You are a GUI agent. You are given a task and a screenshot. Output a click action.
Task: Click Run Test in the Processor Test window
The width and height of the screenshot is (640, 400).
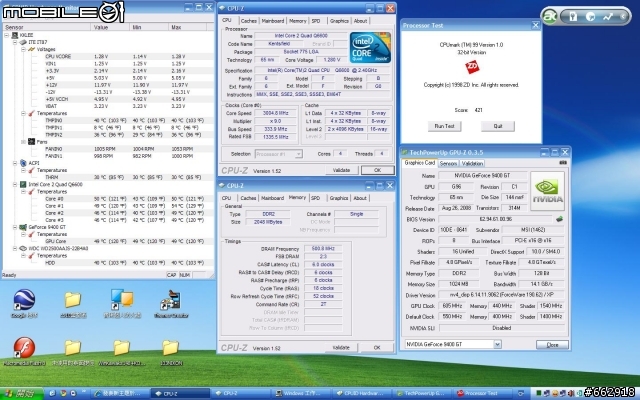[444, 126]
